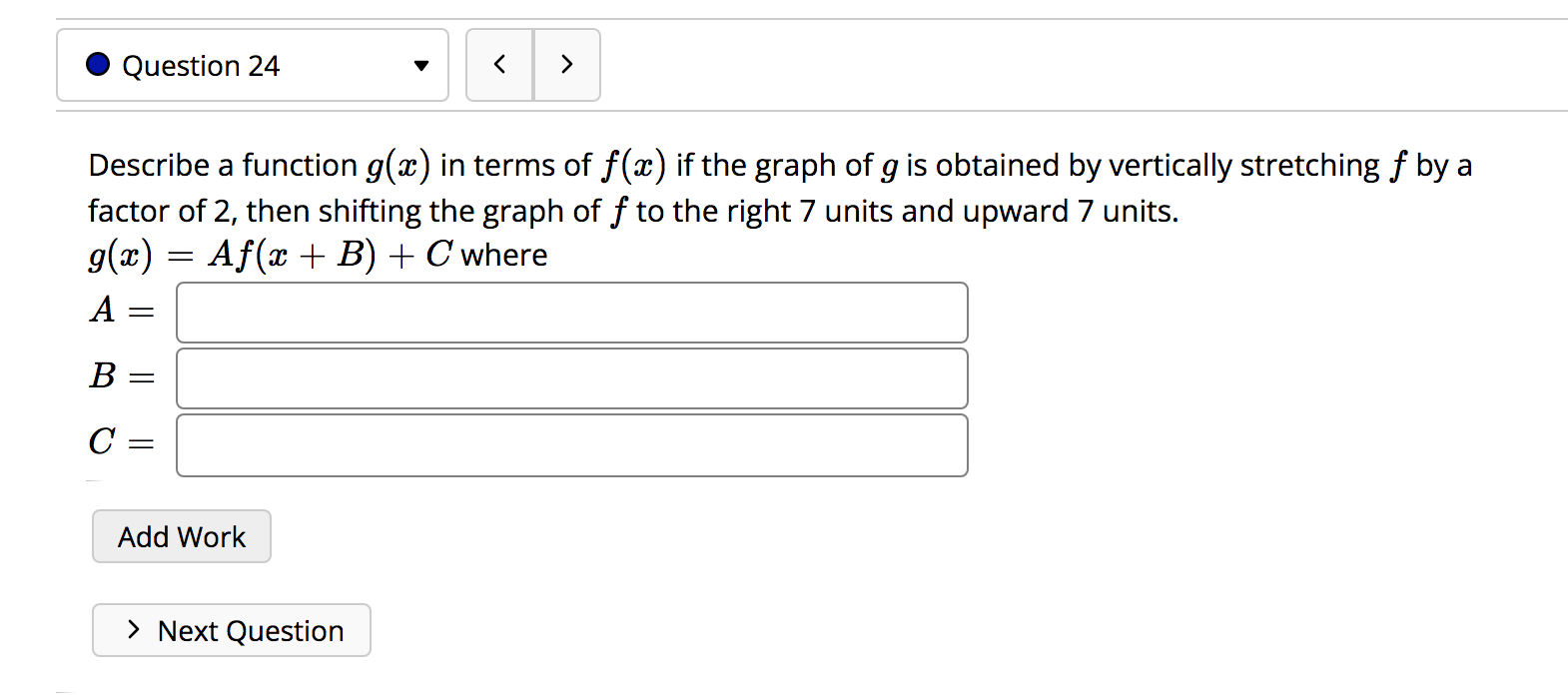Image resolution: width=1568 pixels, height=699 pixels.
Task: Click the A equals label
Action: pos(120,312)
